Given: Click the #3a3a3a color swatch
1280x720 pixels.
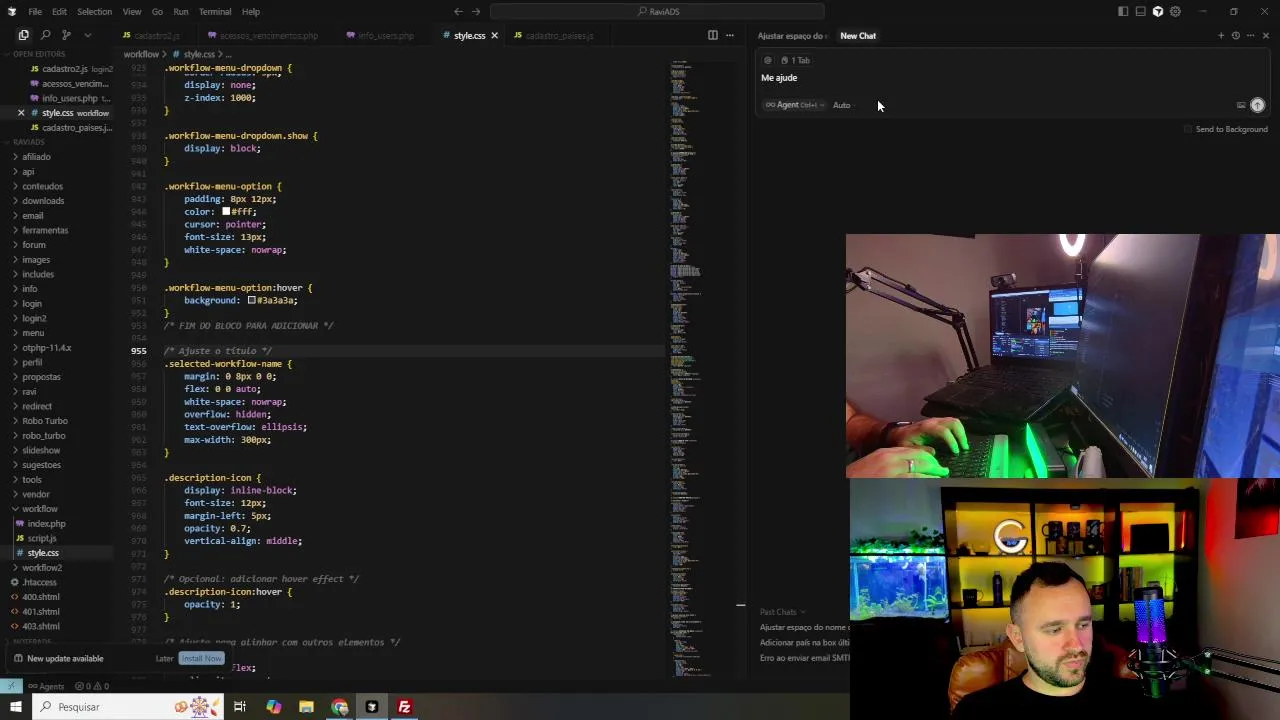Looking at the screenshot, I should click(x=252, y=300).
